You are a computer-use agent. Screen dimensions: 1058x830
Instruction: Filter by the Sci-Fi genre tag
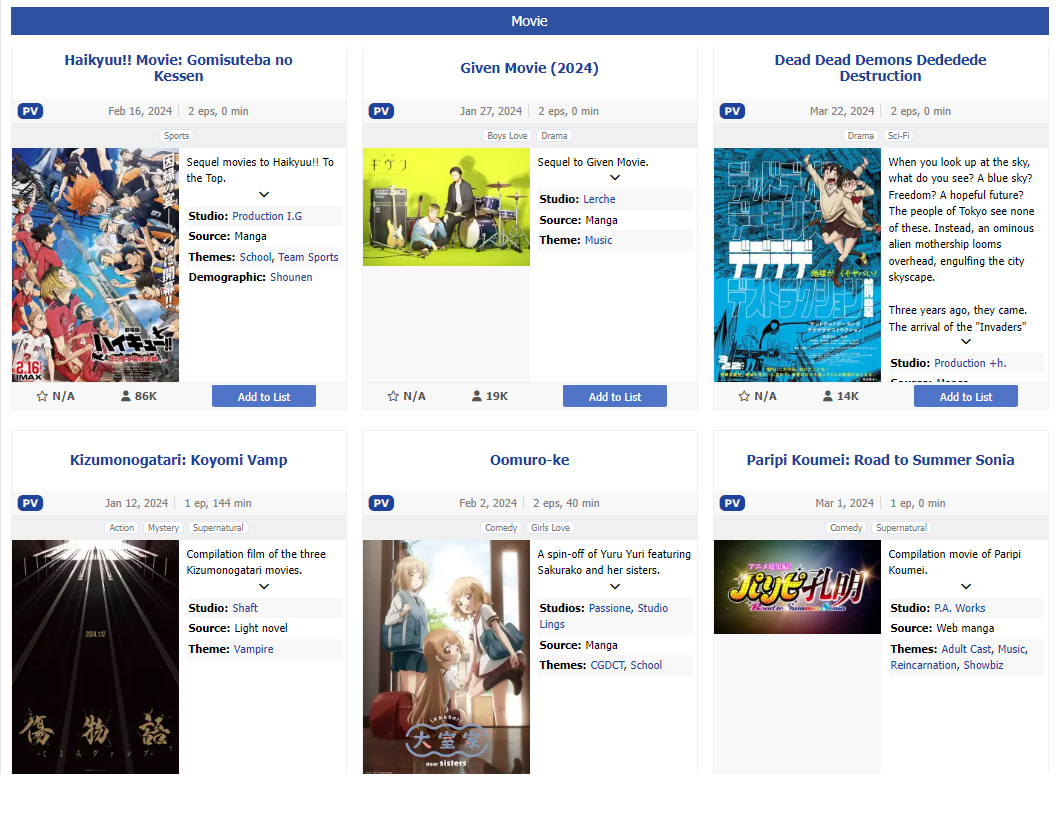coord(899,136)
